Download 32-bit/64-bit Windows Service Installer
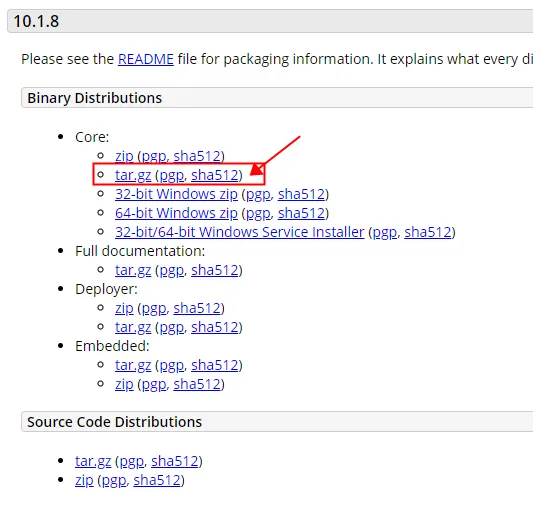533x506 pixels. (240, 232)
